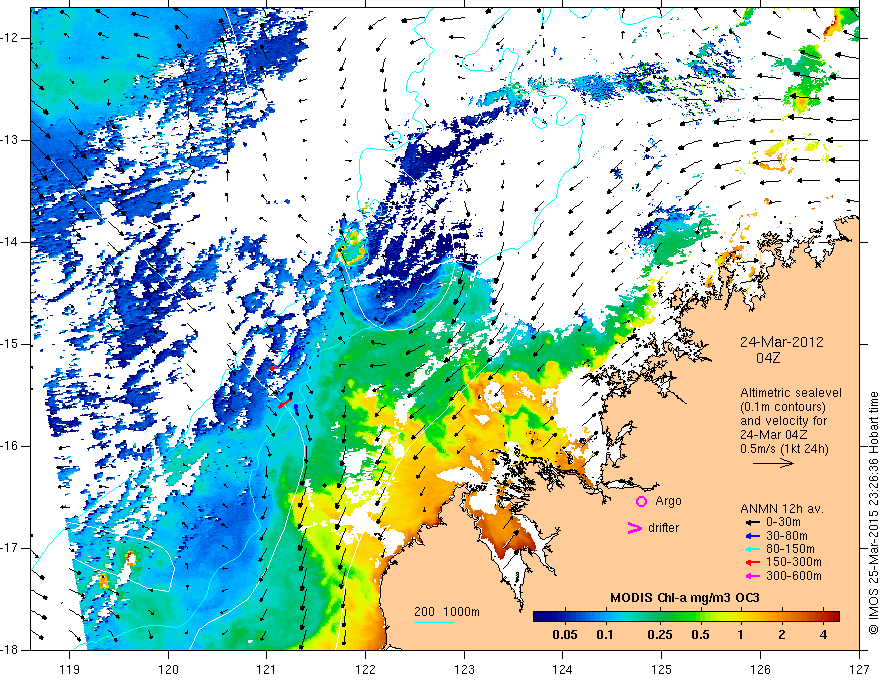The image size is (880, 680).
Task: Click the '80-150m' depth label
Action: point(790,549)
